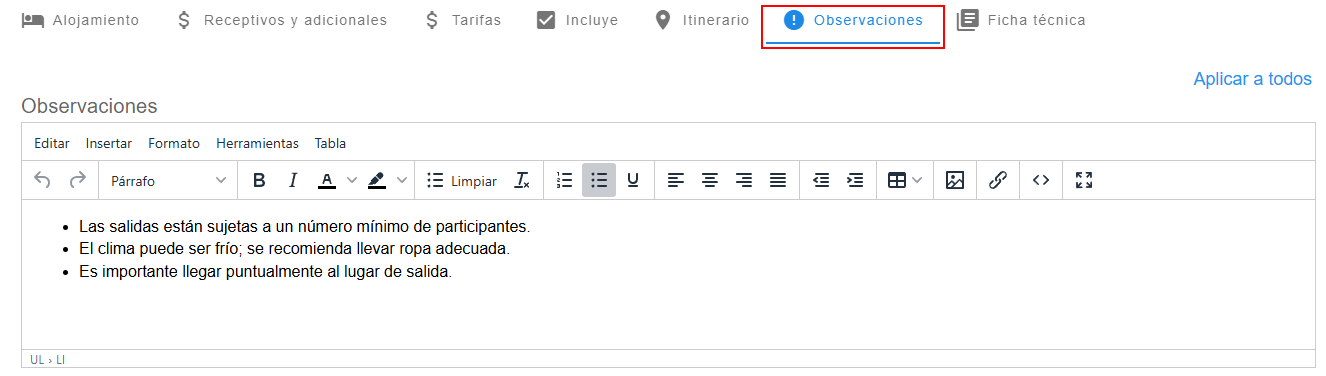Justify the text

tap(778, 180)
